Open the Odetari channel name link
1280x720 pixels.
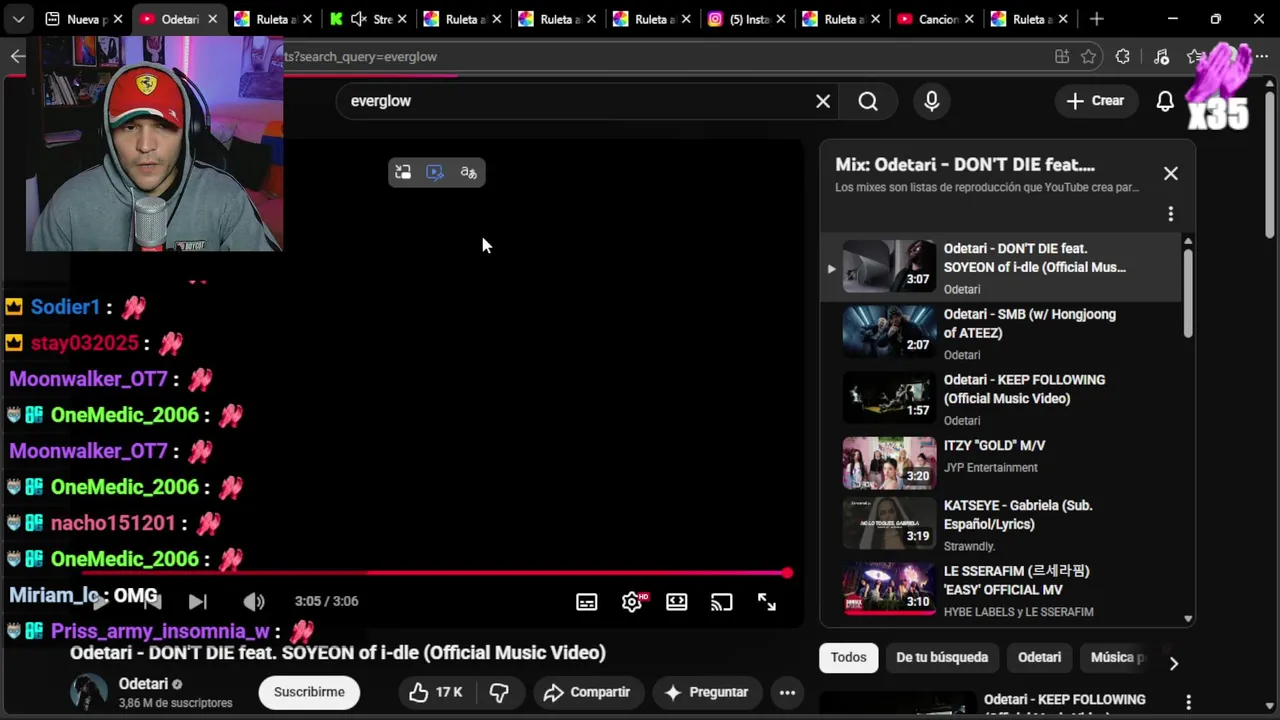[143, 684]
